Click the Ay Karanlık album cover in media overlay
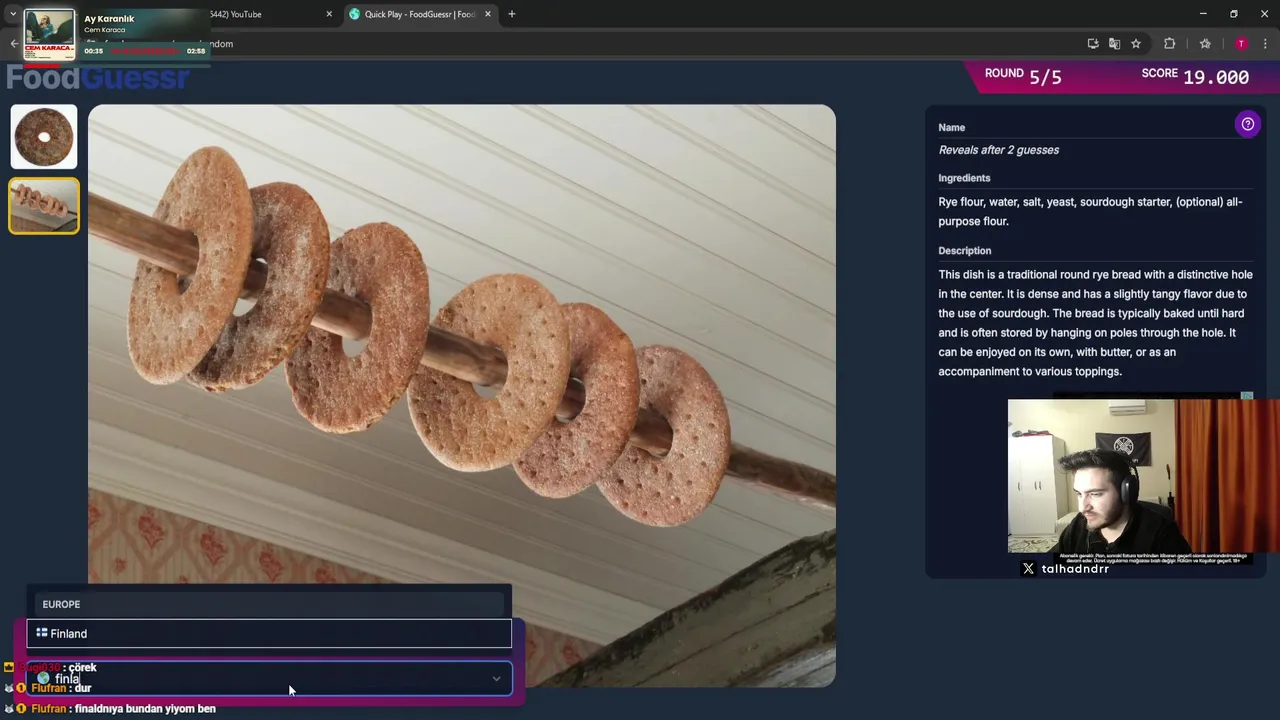The image size is (1280, 720). (x=49, y=35)
